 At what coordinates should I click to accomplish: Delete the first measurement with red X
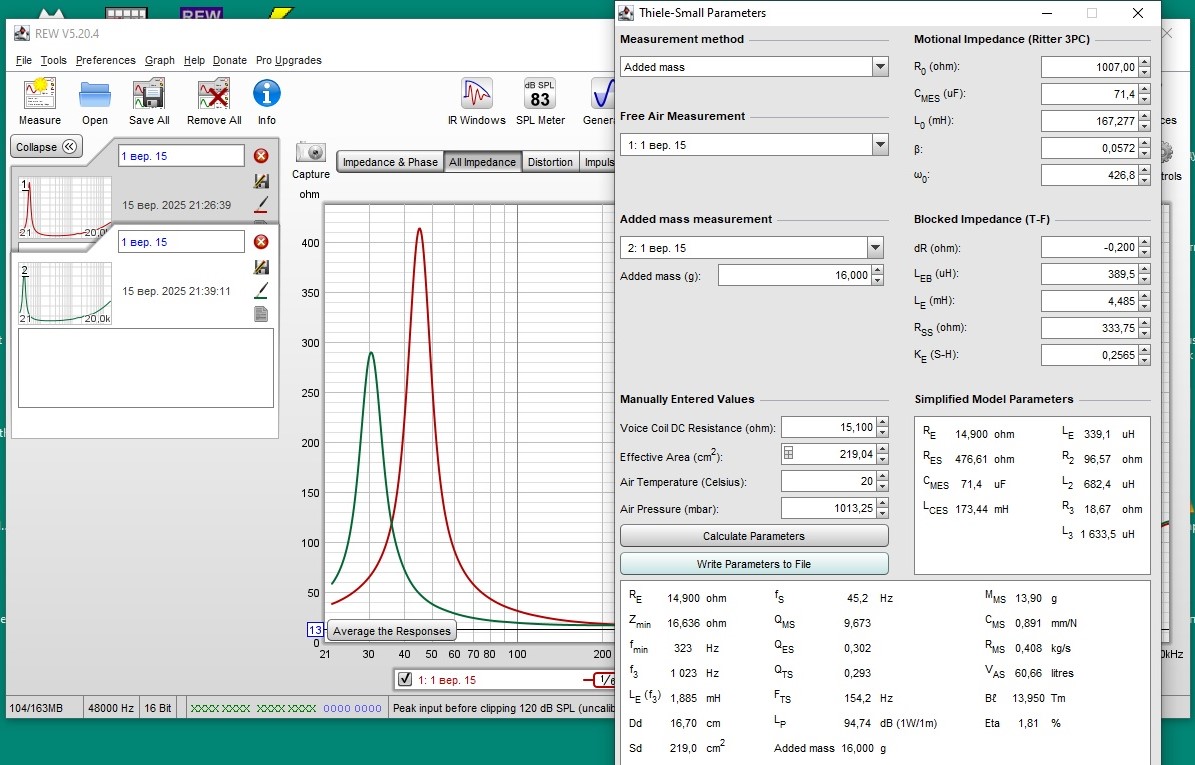pos(261,156)
